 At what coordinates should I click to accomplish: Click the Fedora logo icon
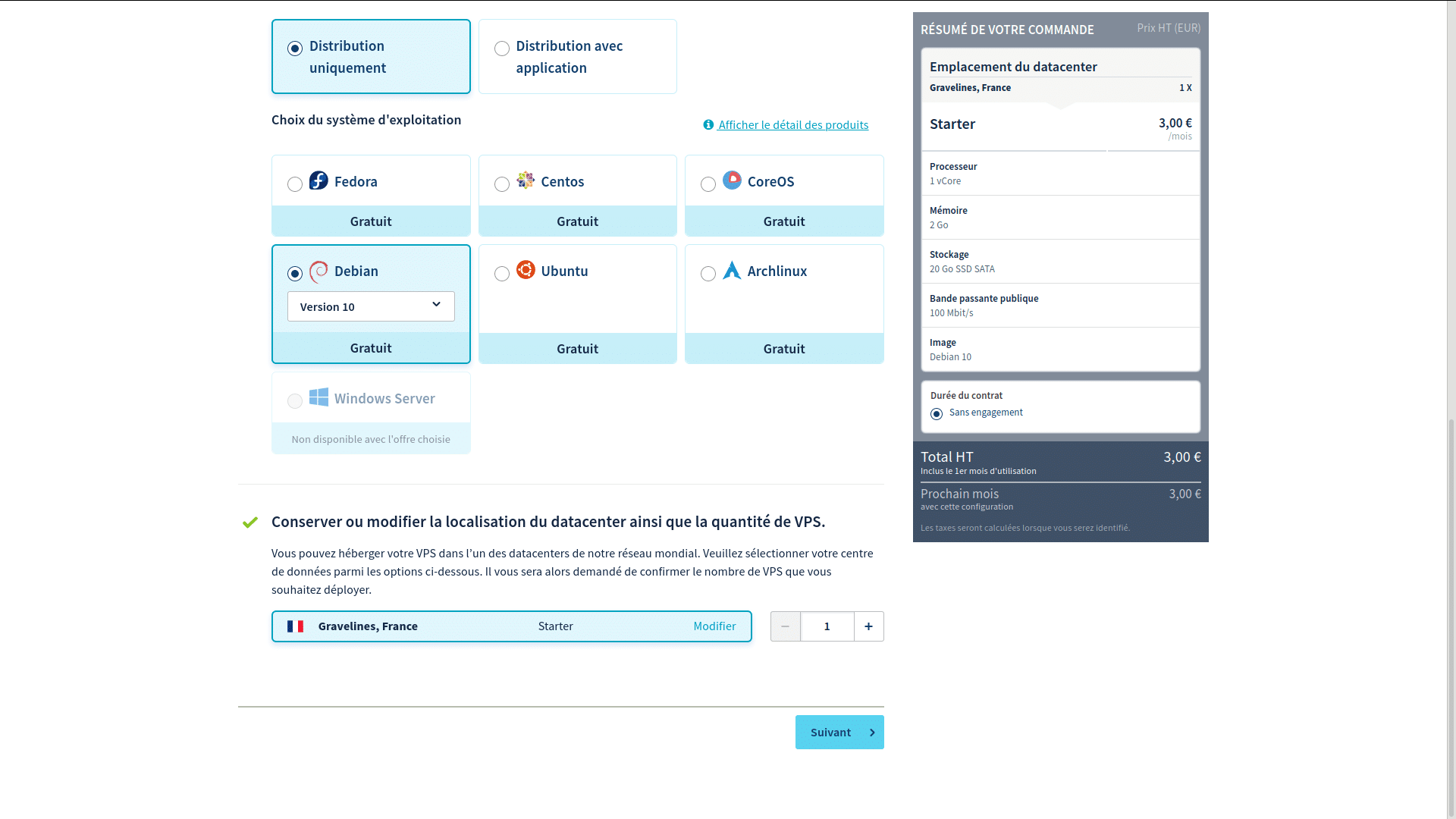(318, 180)
